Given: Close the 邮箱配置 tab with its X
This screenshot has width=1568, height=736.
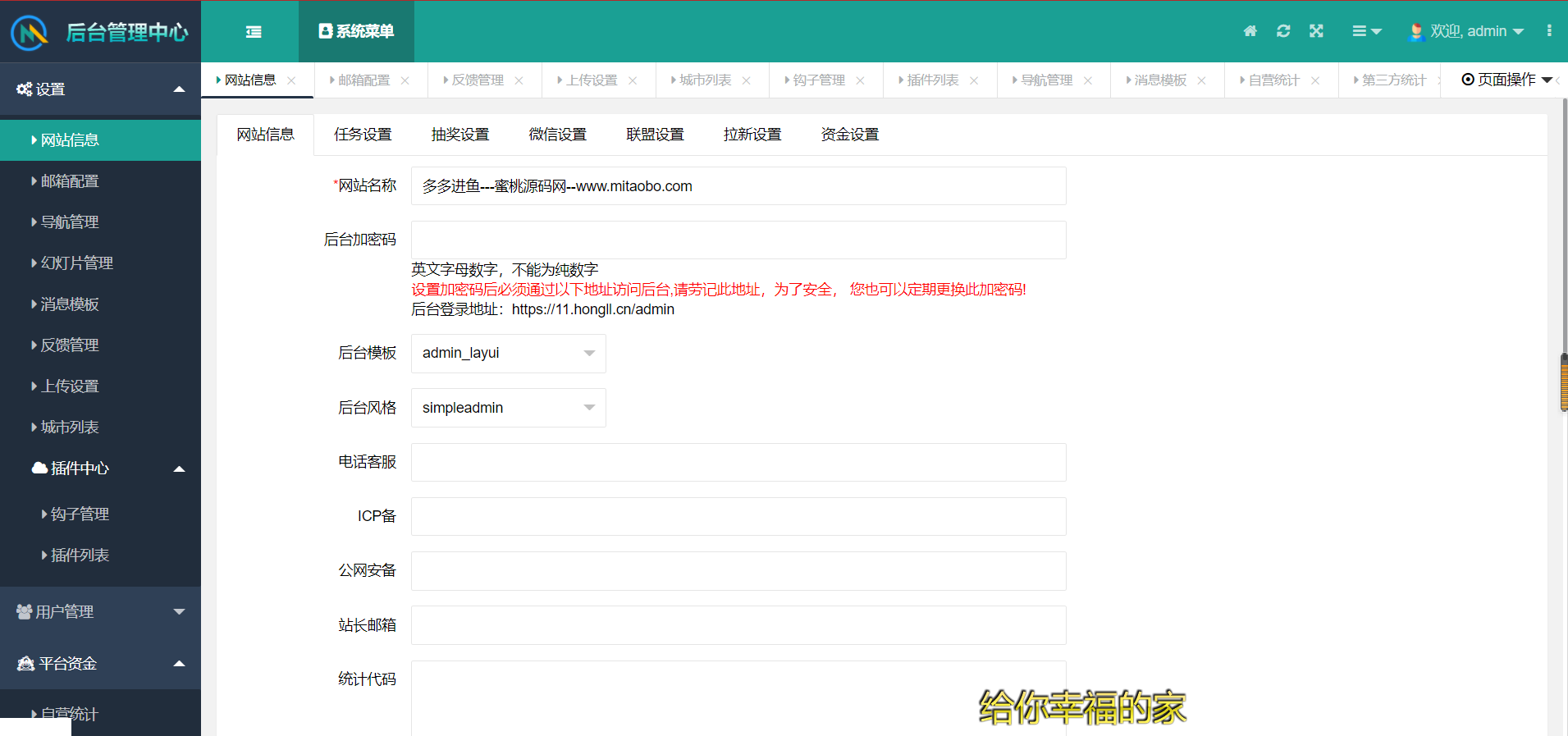Looking at the screenshot, I should 405,80.
